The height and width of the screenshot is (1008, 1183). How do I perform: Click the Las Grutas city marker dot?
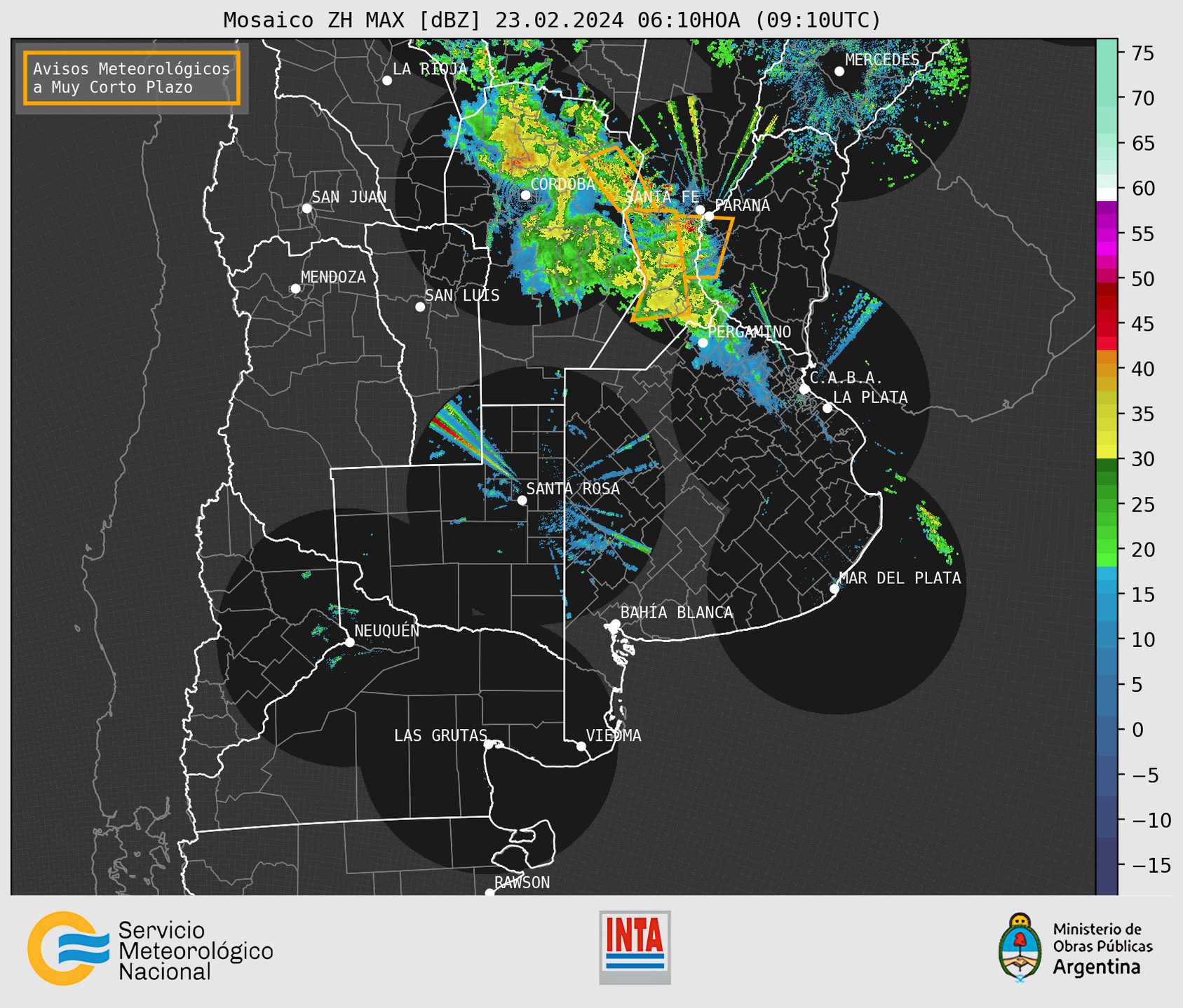489,744
